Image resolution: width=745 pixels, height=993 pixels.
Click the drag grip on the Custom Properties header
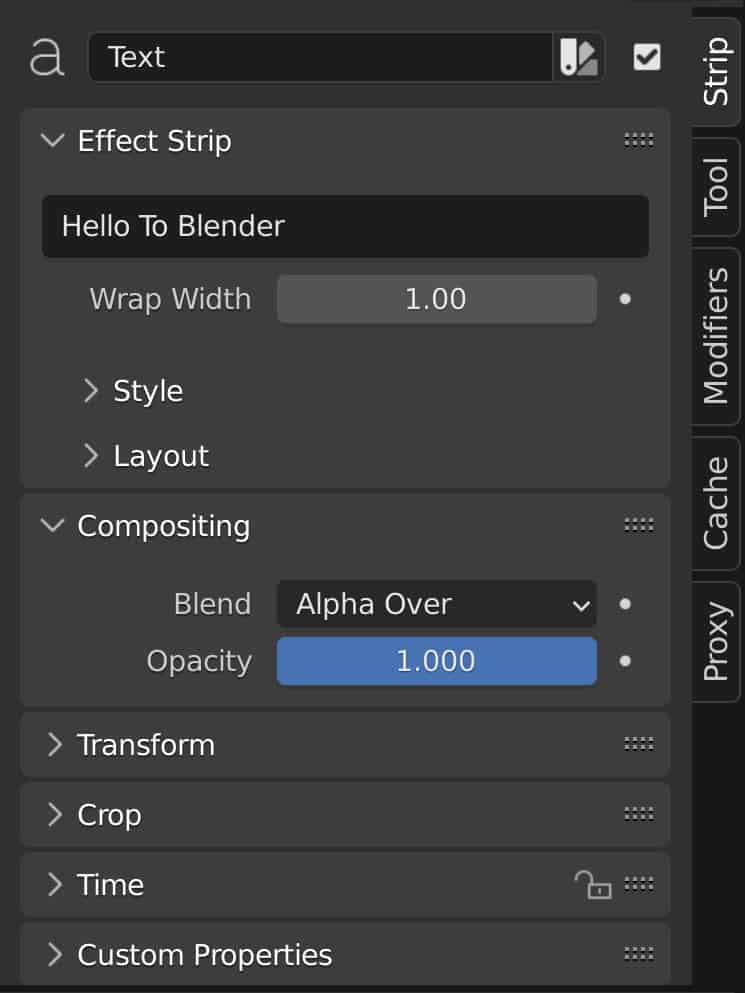click(x=640, y=954)
